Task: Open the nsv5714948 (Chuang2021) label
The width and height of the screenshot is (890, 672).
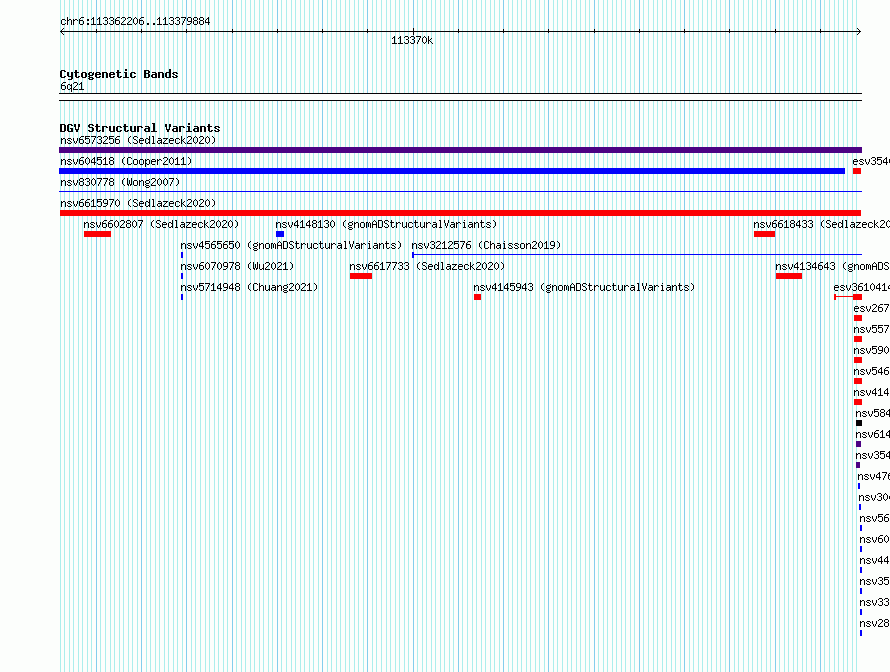Action: pyautogui.click(x=249, y=287)
